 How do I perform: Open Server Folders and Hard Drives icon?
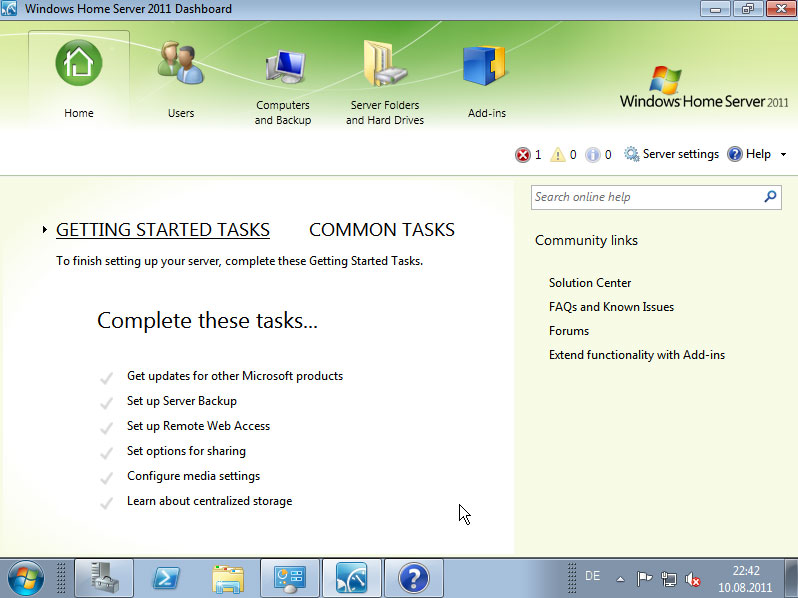coord(385,64)
